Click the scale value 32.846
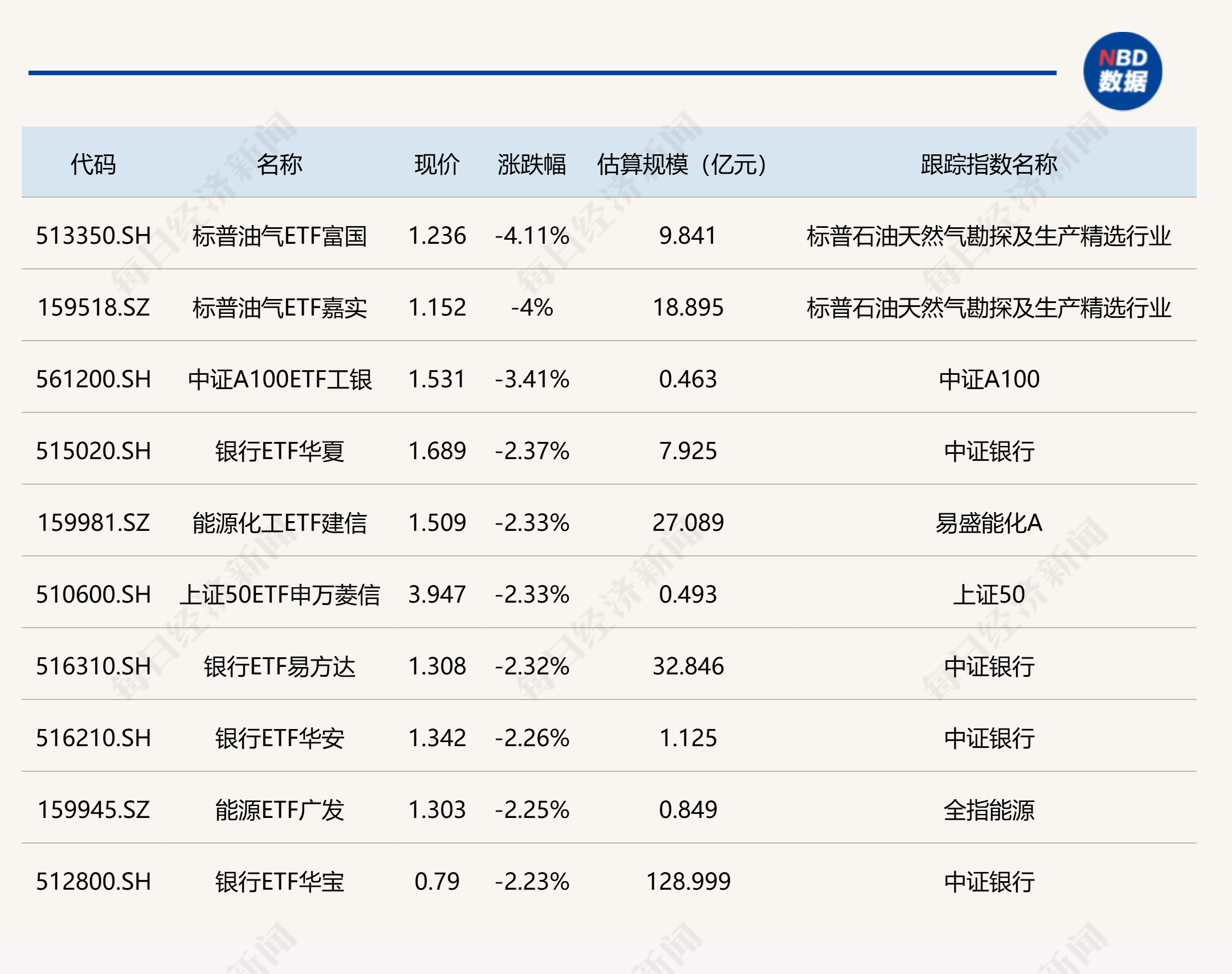1232x974 pixels. click(688, 666)
